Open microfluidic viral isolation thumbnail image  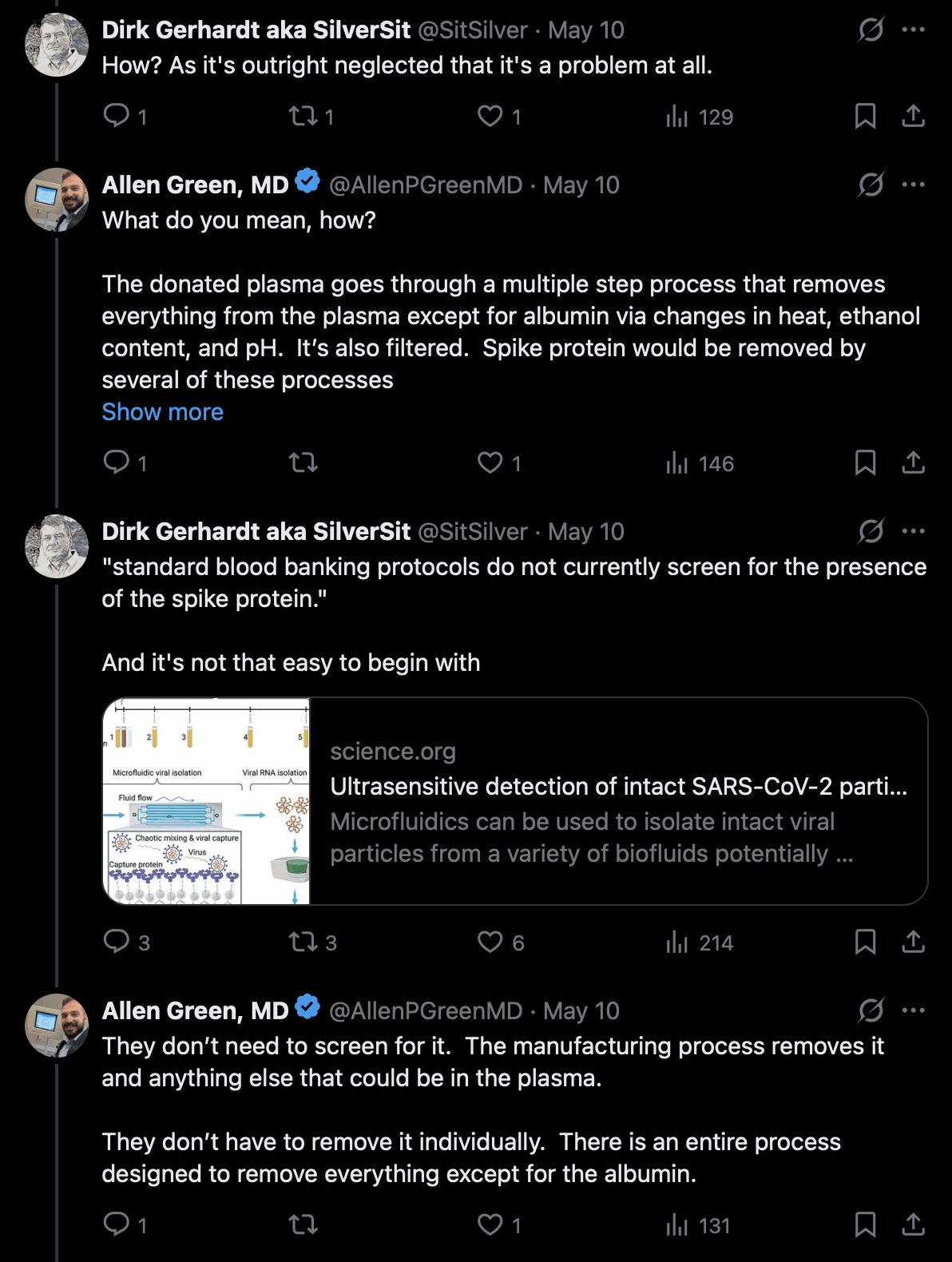pos(206,801)
